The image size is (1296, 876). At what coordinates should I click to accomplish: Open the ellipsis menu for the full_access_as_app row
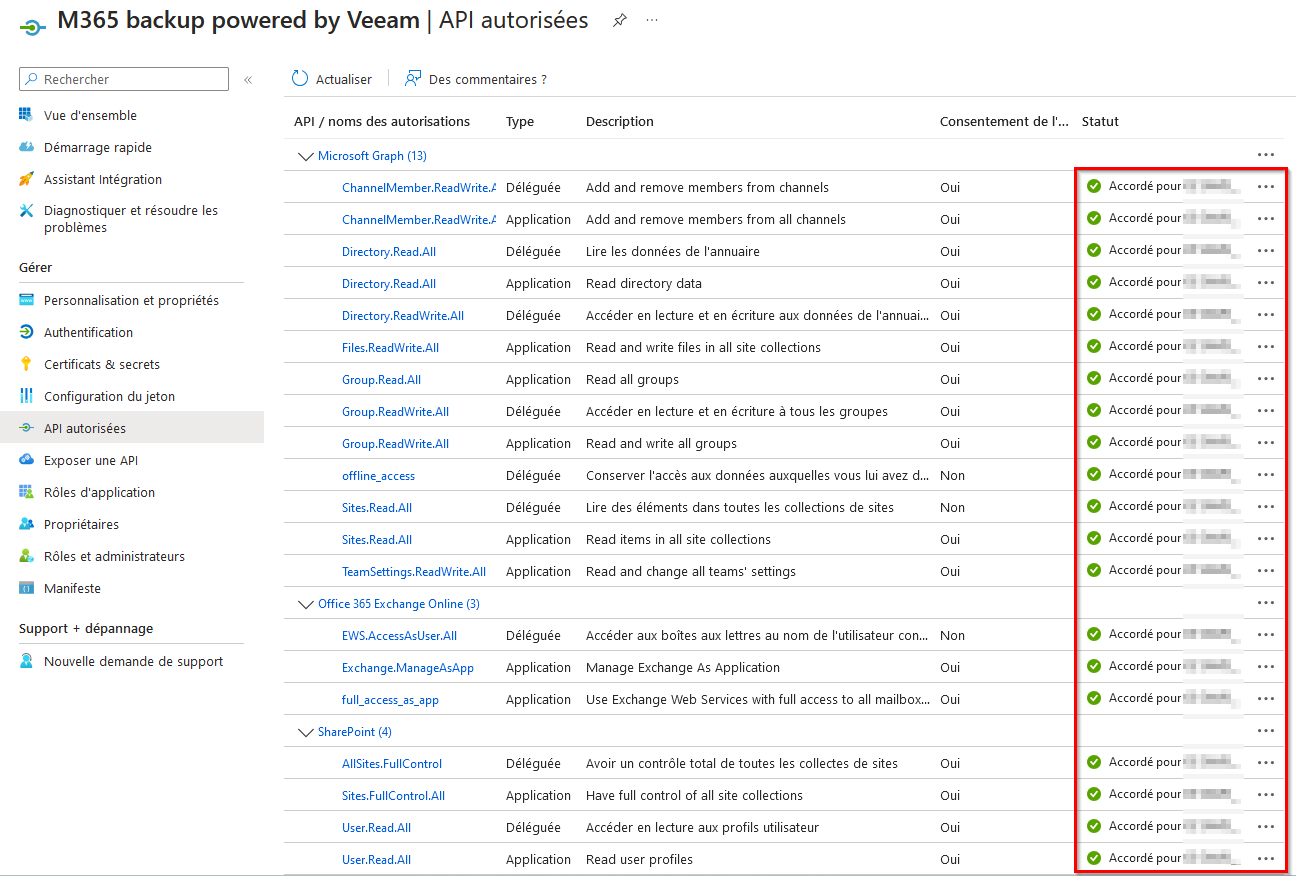click(1266, 699)
